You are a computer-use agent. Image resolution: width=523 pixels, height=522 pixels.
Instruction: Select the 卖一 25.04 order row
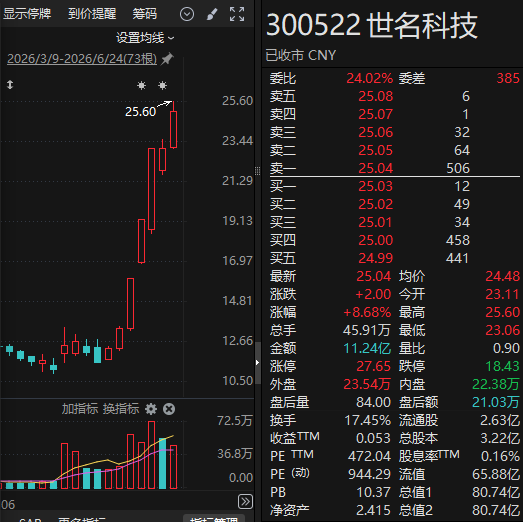(x=395, y=168)
